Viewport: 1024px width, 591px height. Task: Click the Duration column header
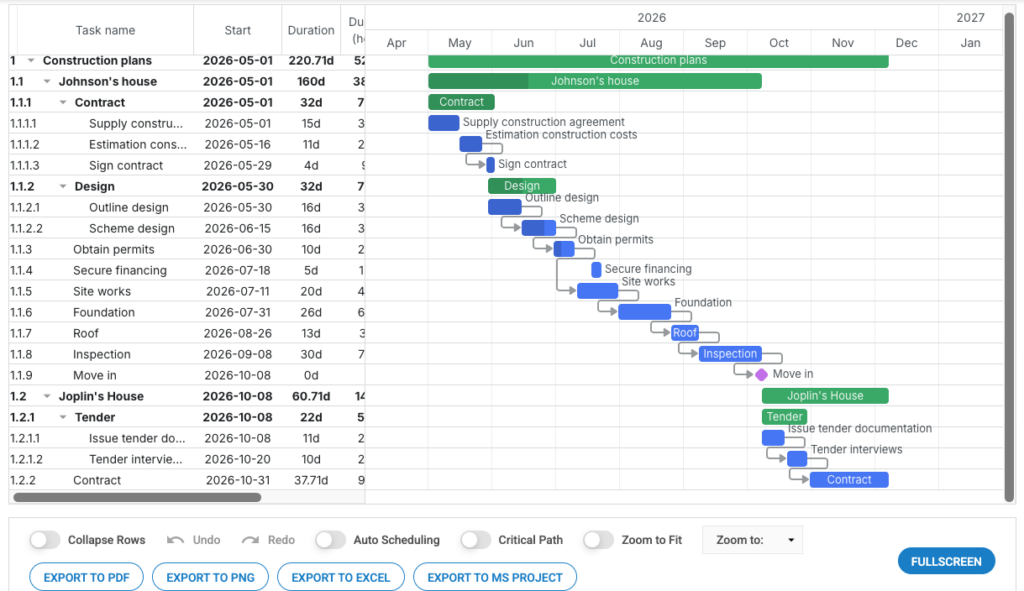click(311, 30)
